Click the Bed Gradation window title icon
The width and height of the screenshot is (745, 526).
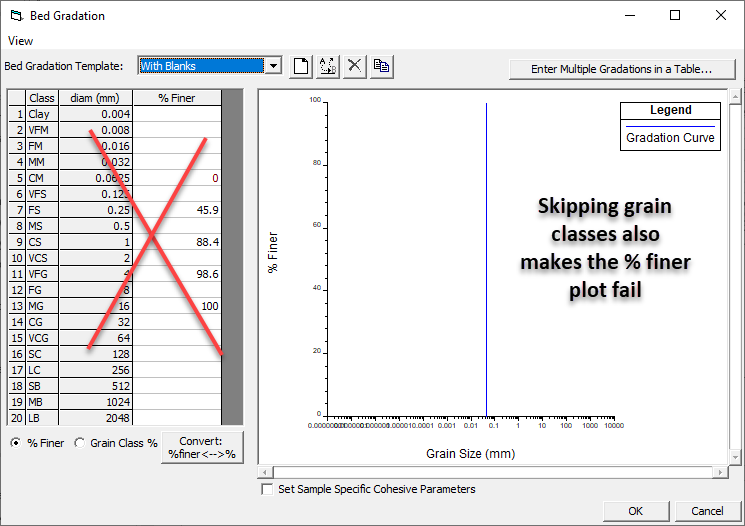click(17, 16)
